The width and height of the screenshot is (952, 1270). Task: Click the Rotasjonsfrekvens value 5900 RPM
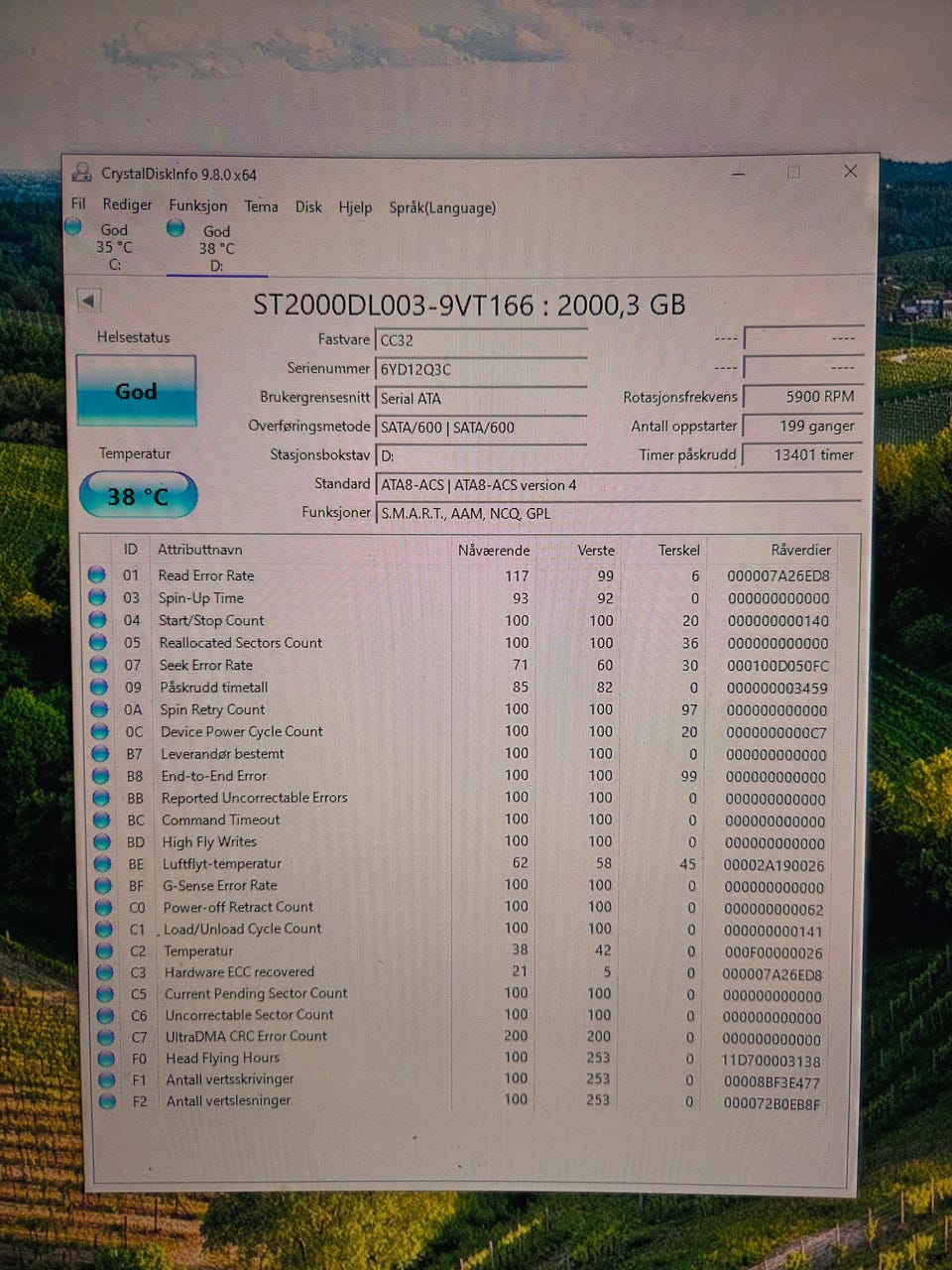(803, 396)
